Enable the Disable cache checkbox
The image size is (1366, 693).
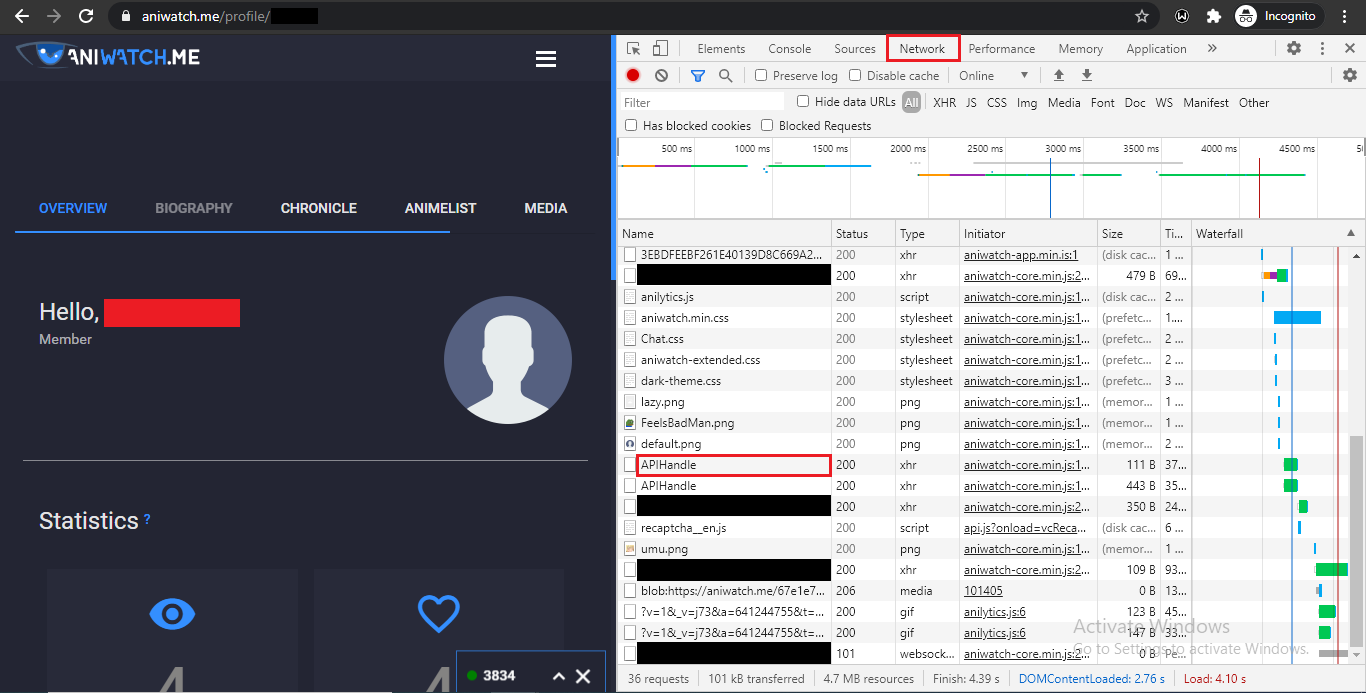pyautogui.click(x=855, y=75)
